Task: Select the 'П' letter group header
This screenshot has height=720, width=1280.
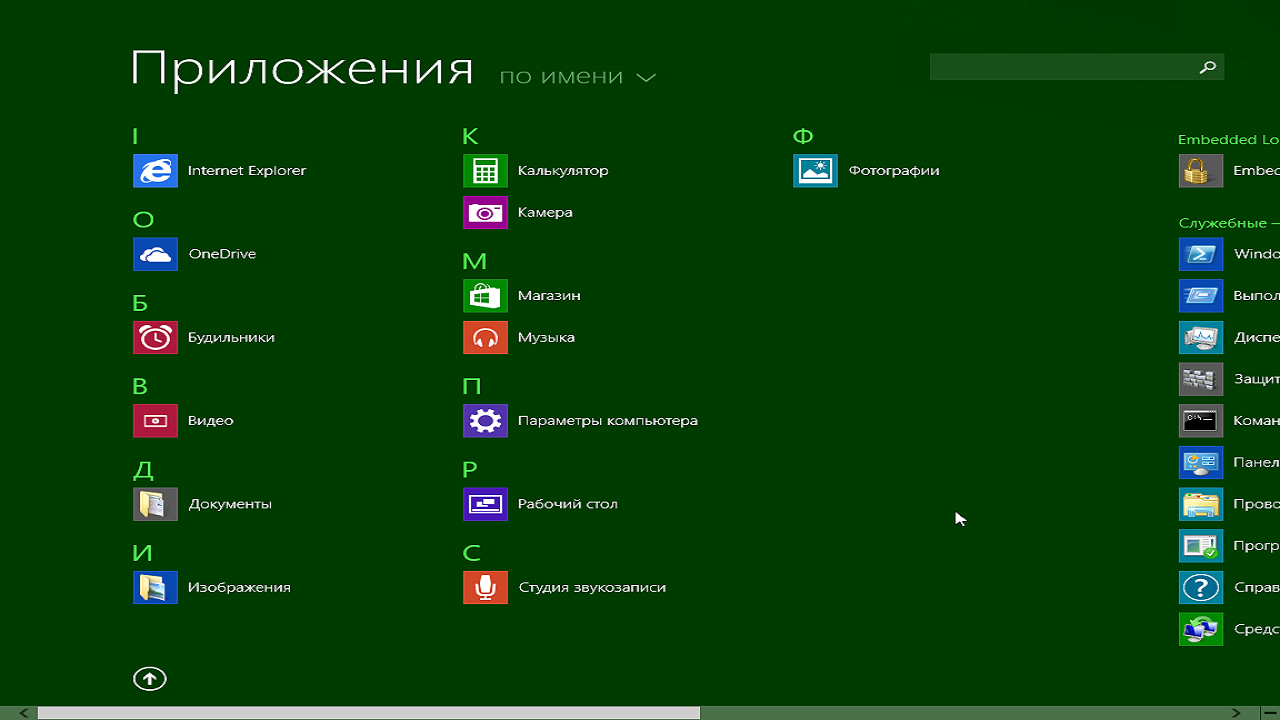Action: [472, 386]
